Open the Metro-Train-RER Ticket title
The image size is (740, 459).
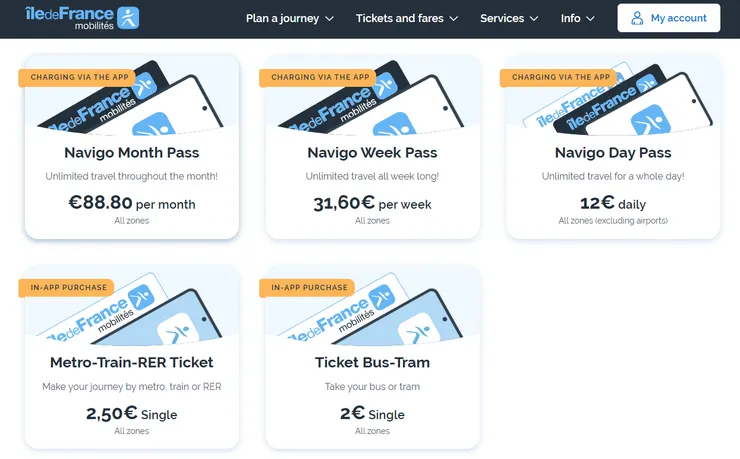(131, 362)
